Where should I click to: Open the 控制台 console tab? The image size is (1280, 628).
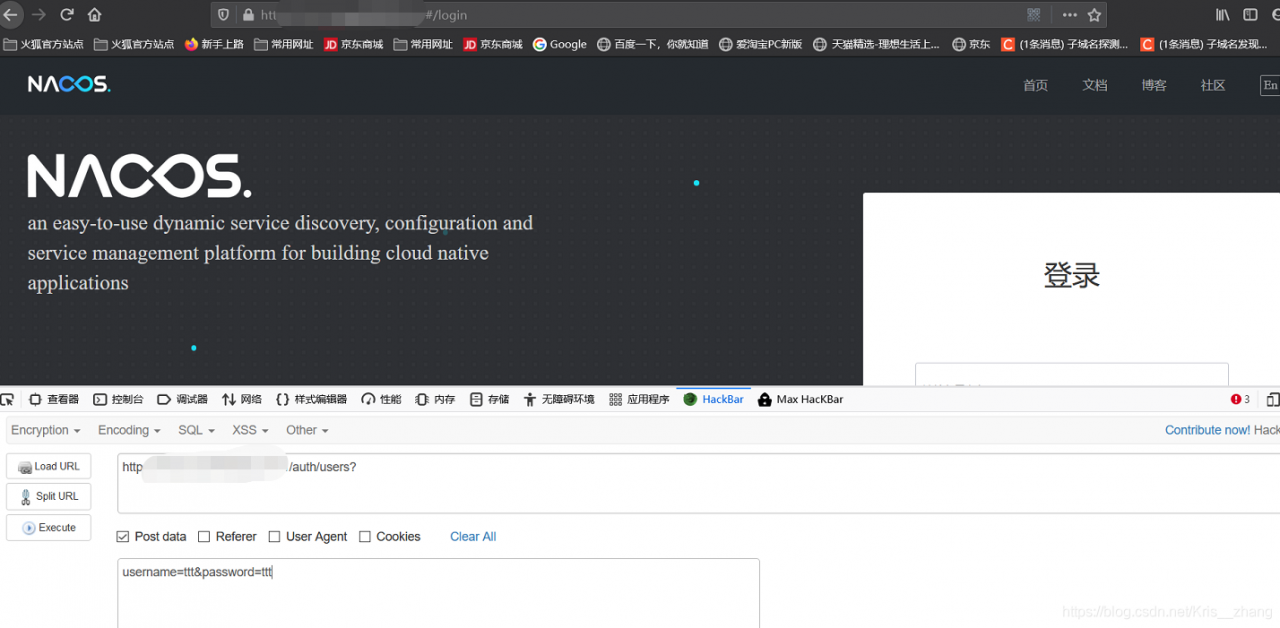tap(118, 399)
